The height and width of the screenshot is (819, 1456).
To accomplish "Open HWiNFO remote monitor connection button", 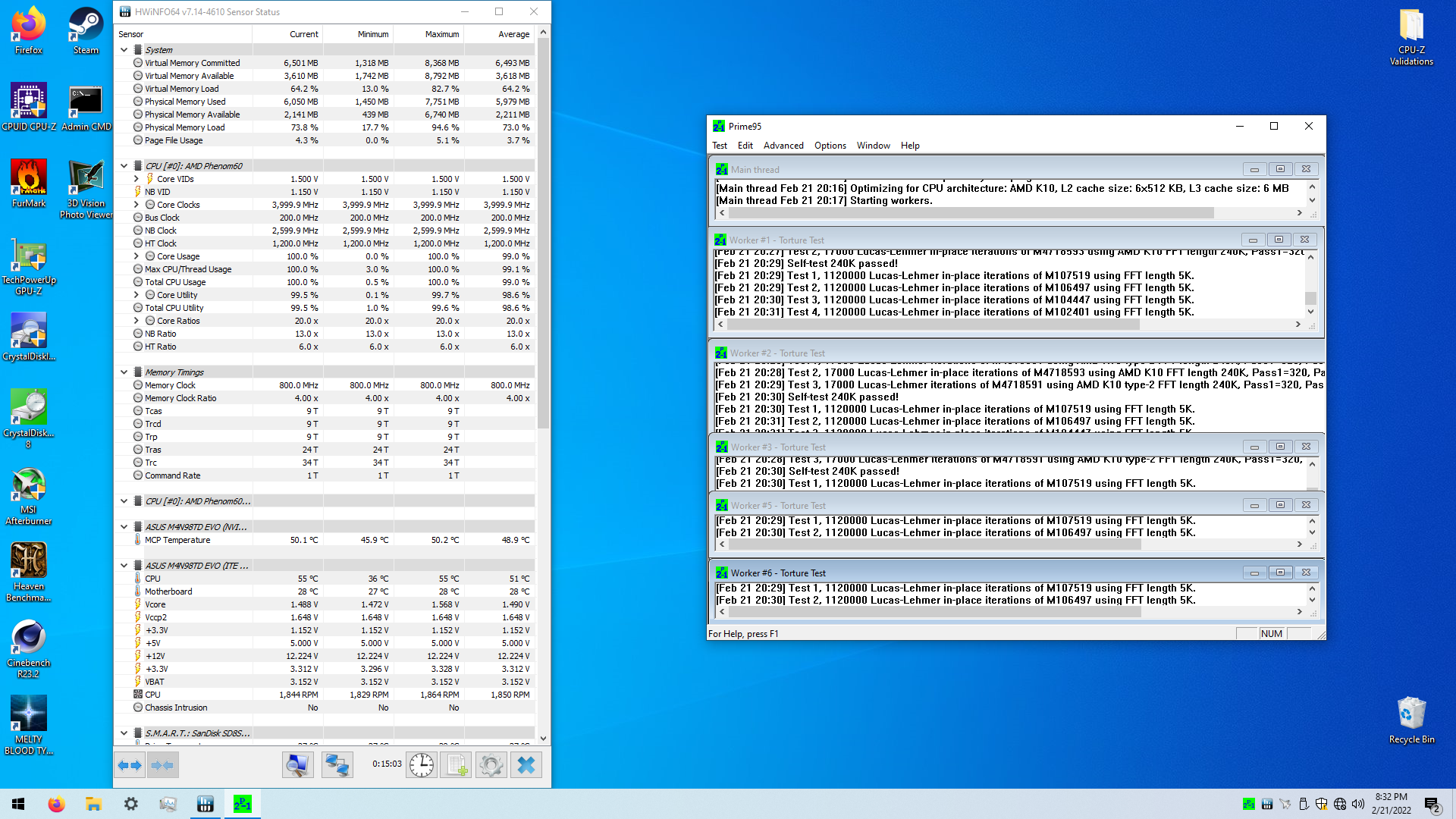I will tap(298, 765).
